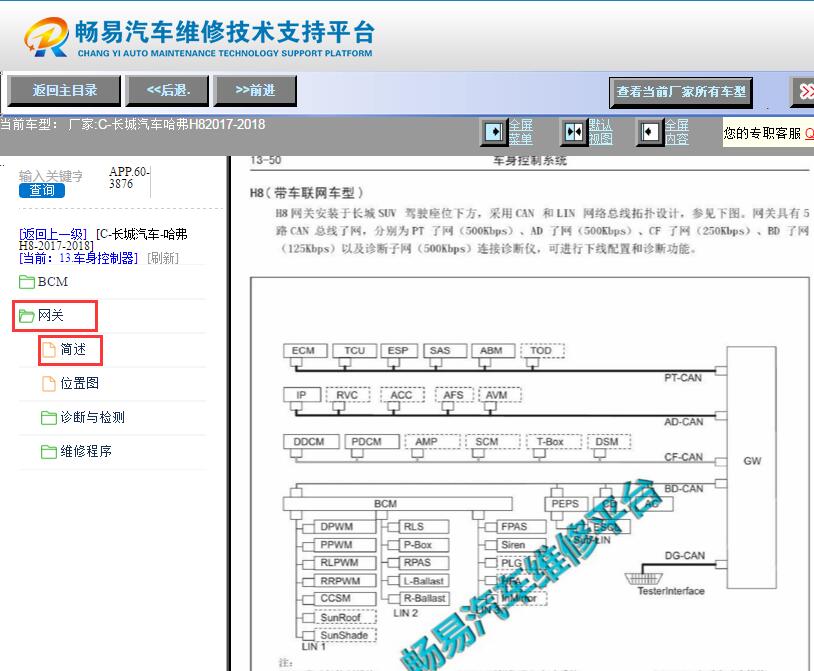This screenshot has width=814, height=671.
Task: Click the GW gateway box in diagram
Action: point(752,467)
